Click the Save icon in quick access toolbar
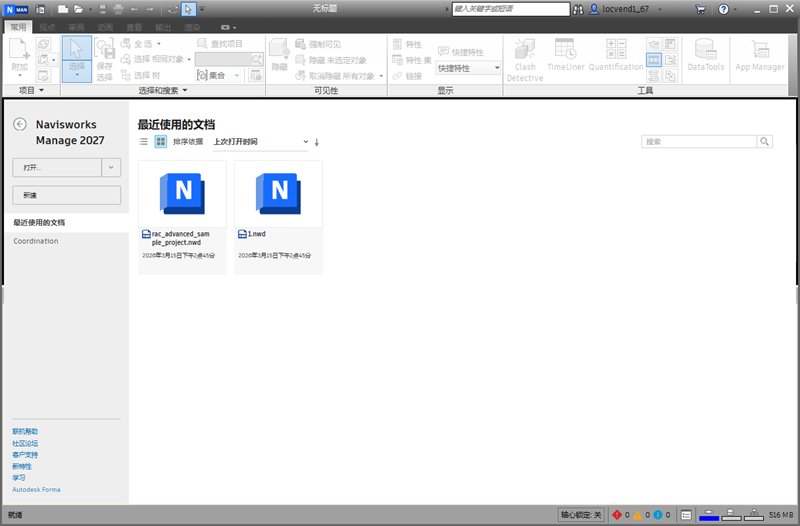 tap(103, 9)
